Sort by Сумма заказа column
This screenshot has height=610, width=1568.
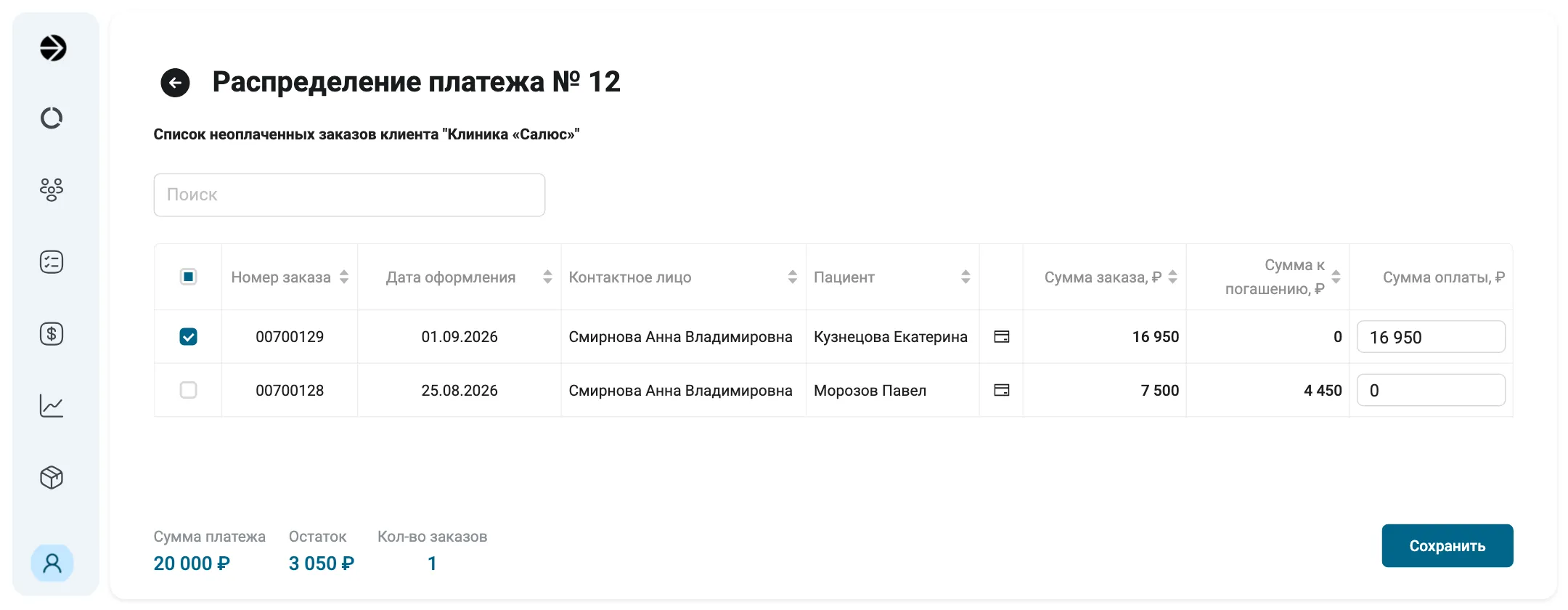(1172, 277)
